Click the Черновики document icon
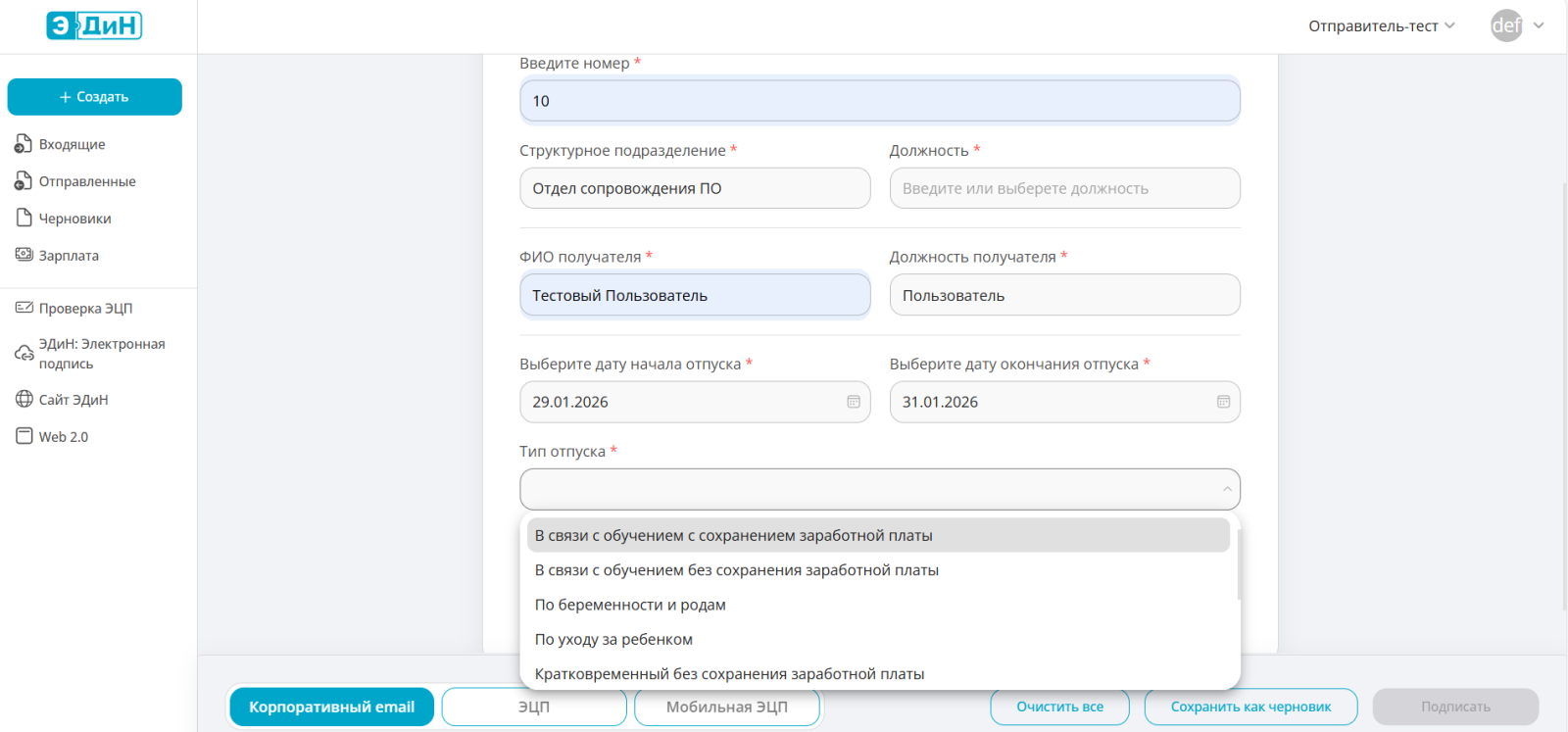1568x732 pixels. (24, 218)
